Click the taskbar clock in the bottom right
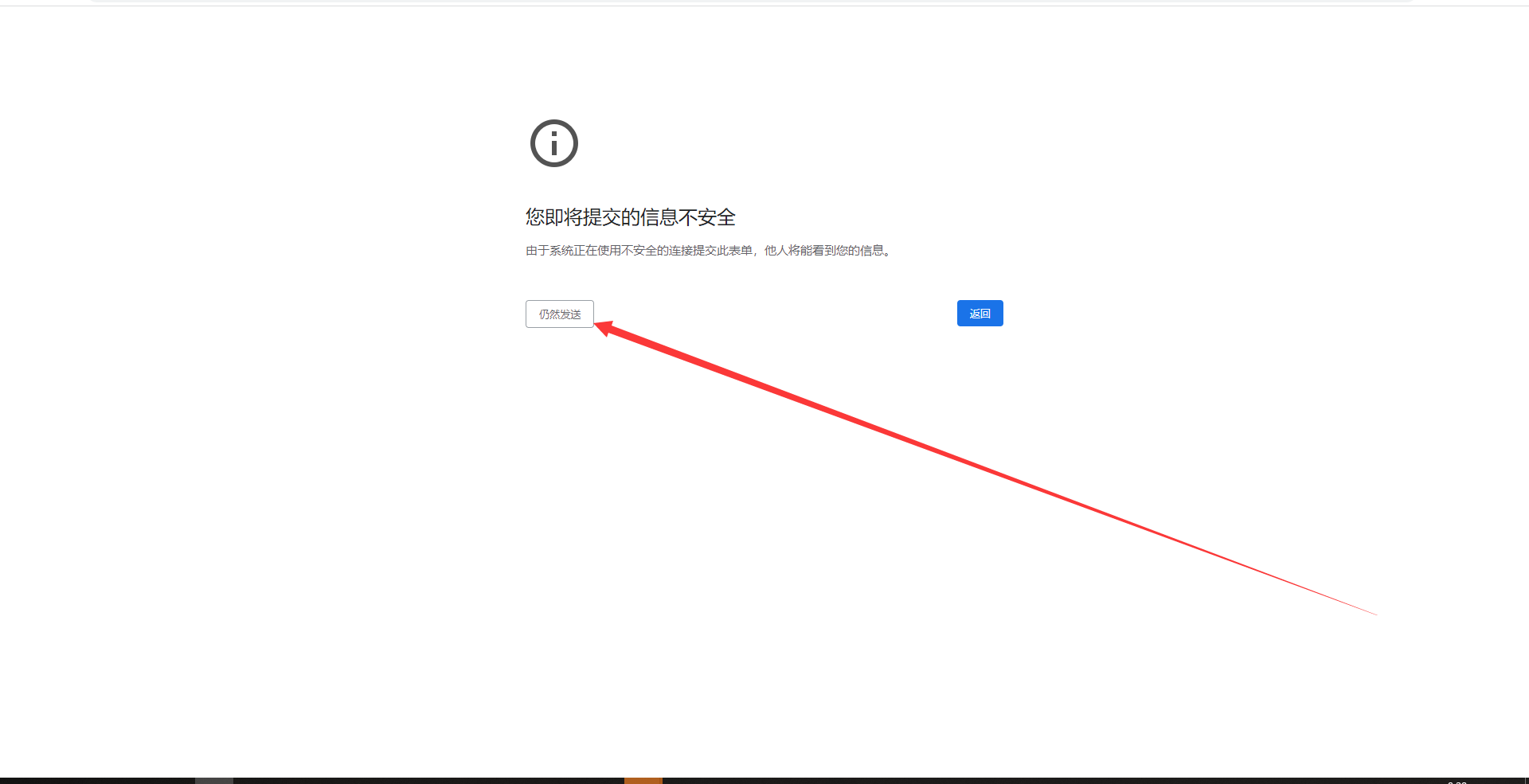 pos(1457,782)
